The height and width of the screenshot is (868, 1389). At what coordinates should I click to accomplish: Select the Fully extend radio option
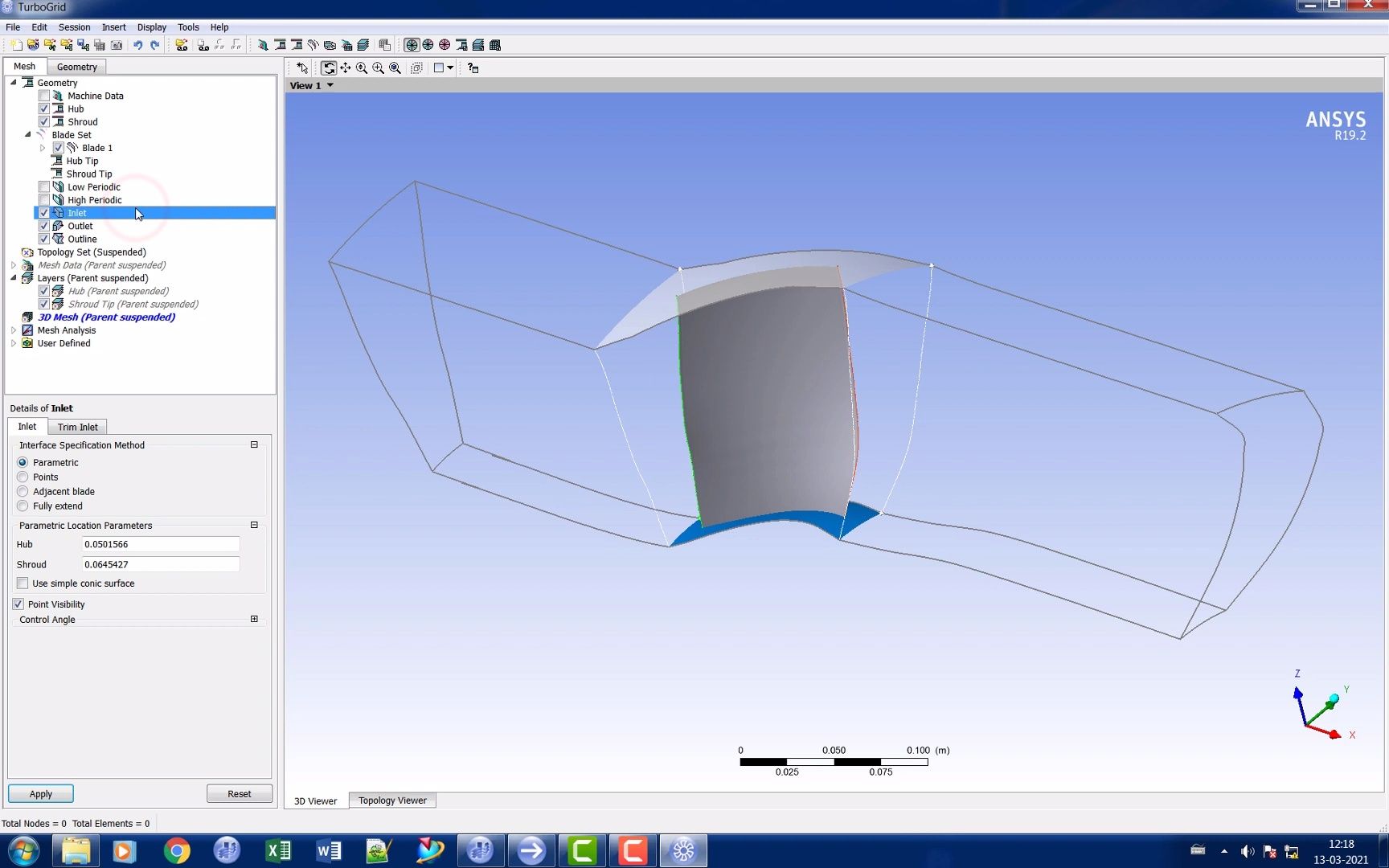23,506
